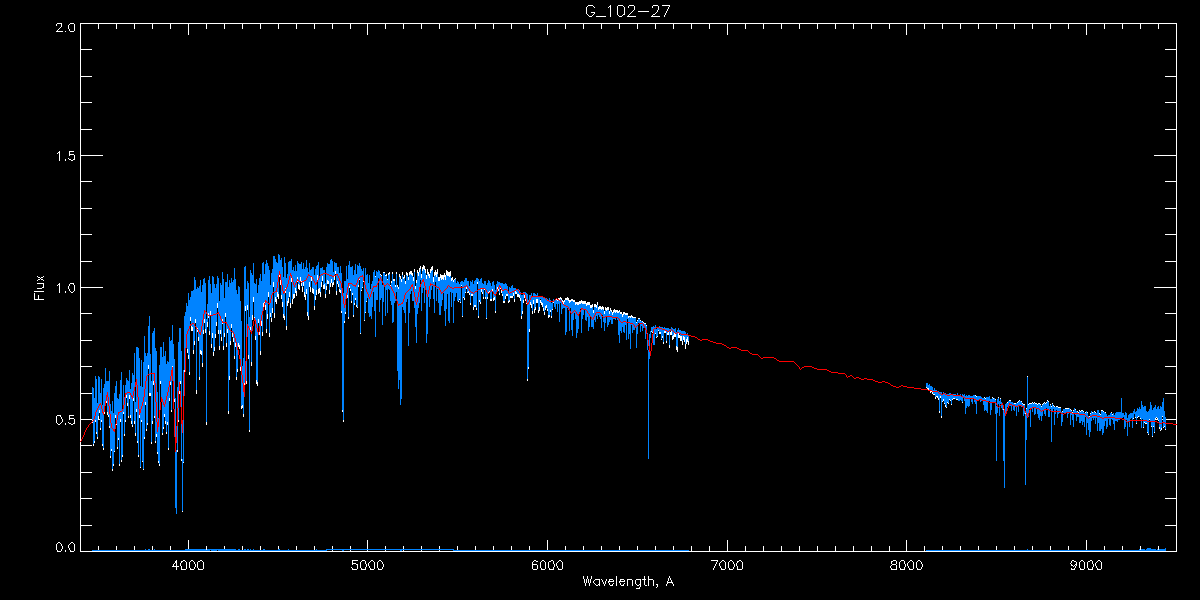Click the 0.5 flux tick label

[65, 418]
